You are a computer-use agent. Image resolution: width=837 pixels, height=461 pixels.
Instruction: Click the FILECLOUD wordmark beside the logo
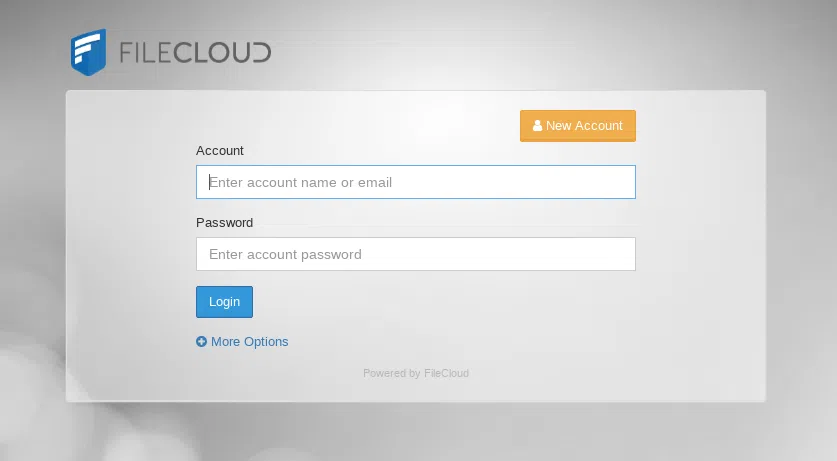click(194, 53)
